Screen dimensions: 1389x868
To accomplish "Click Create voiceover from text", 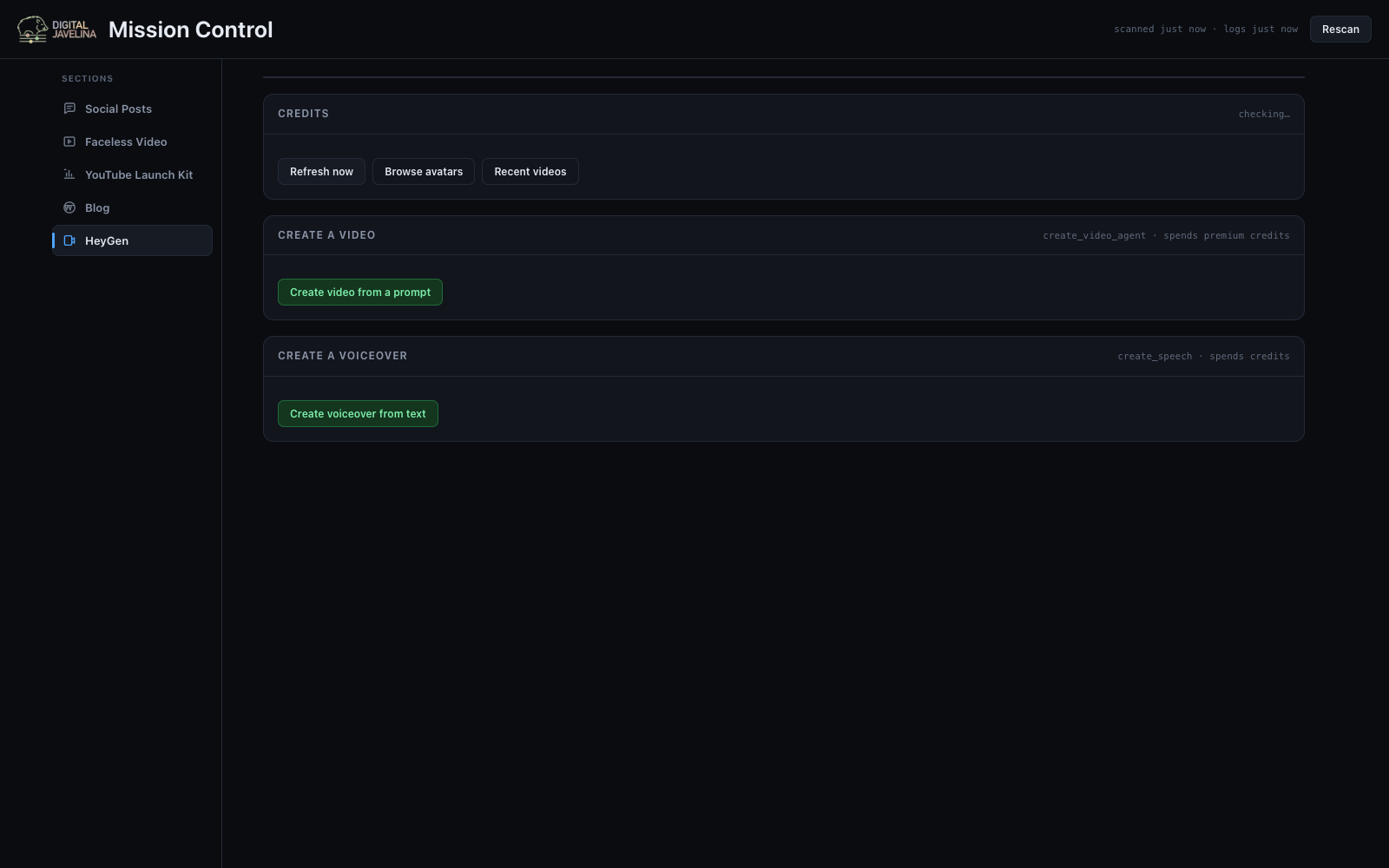I will (x=358, y=414).
